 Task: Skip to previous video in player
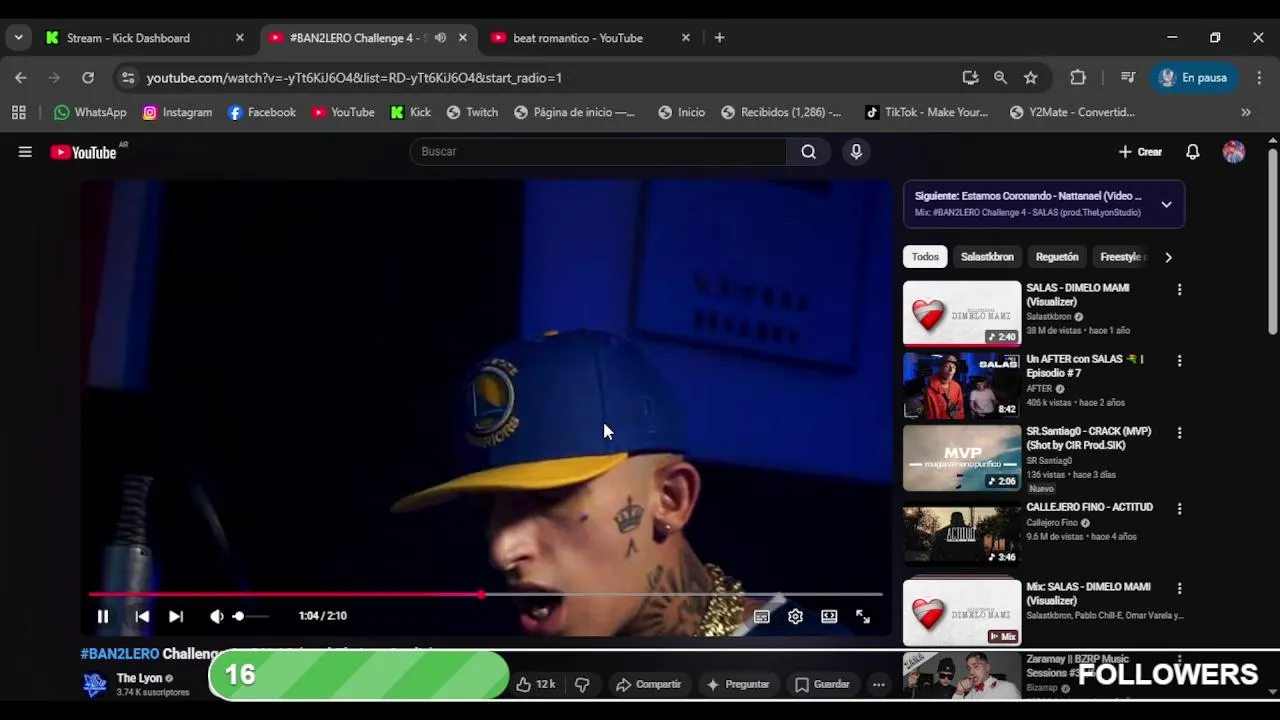pos(142,616)
